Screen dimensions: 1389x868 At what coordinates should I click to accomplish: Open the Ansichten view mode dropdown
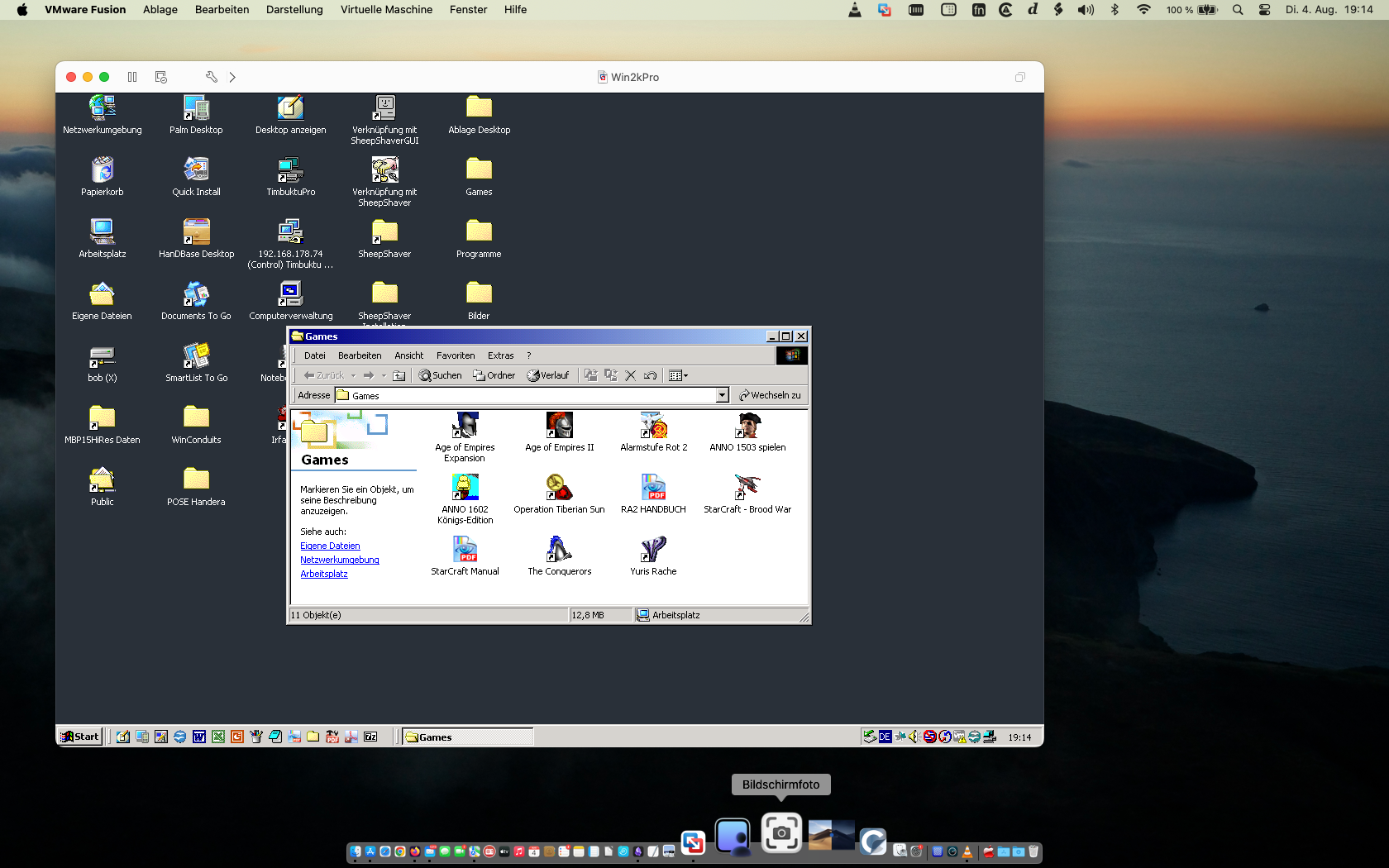click(x=679, y=375)
